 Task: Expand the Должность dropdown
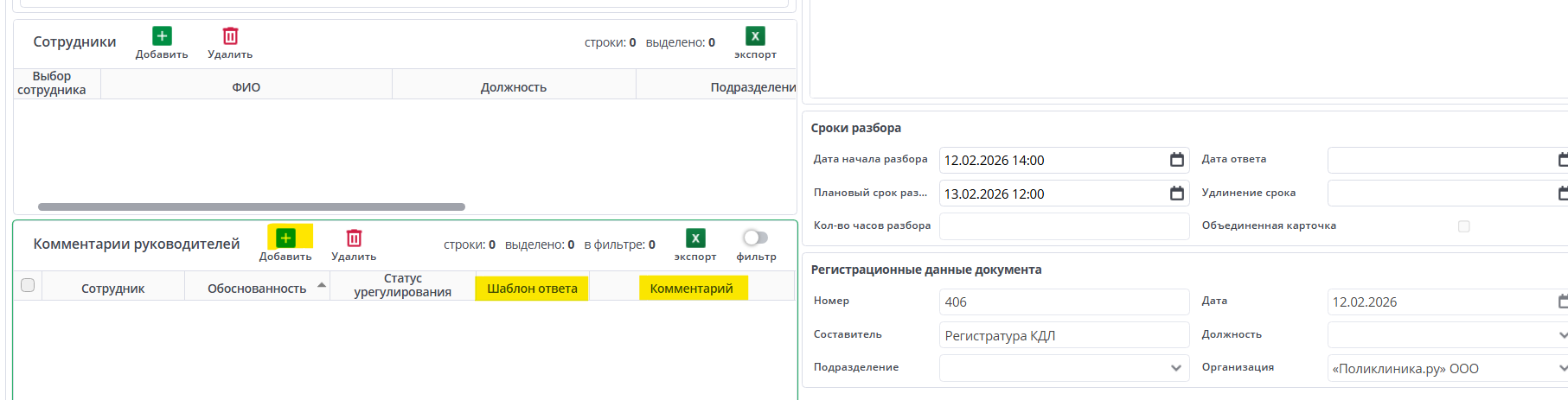[x=1562, y=335]
